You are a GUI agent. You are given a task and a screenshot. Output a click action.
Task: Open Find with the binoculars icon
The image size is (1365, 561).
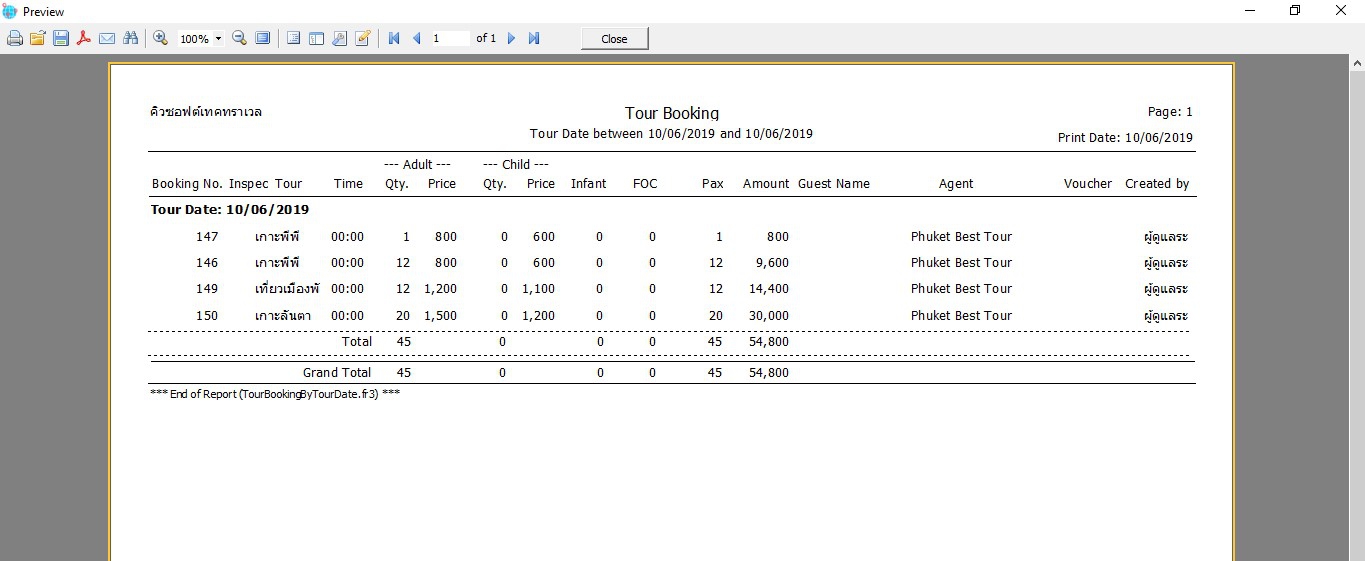(130, 38)
